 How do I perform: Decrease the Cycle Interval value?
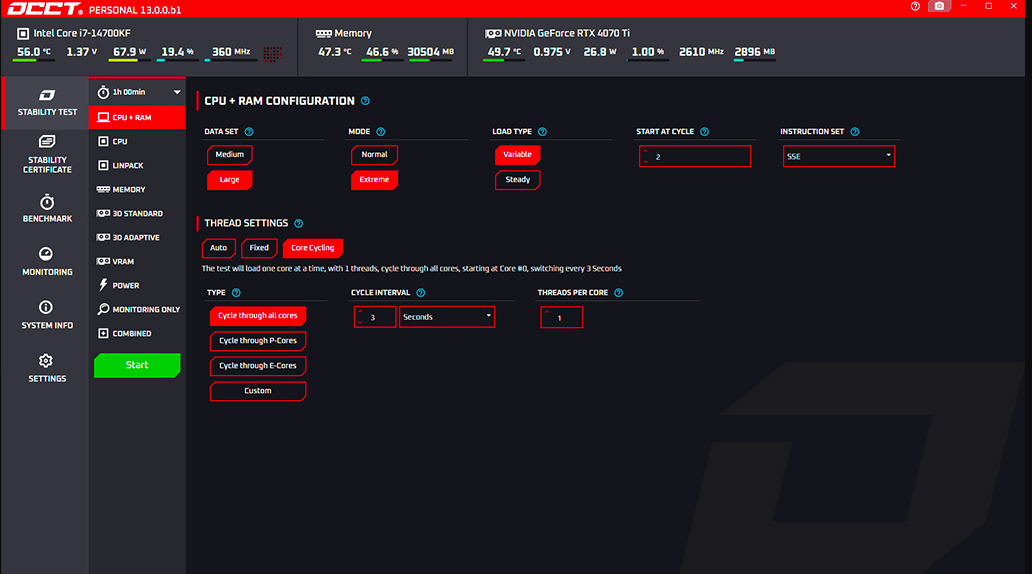(360, 322)
